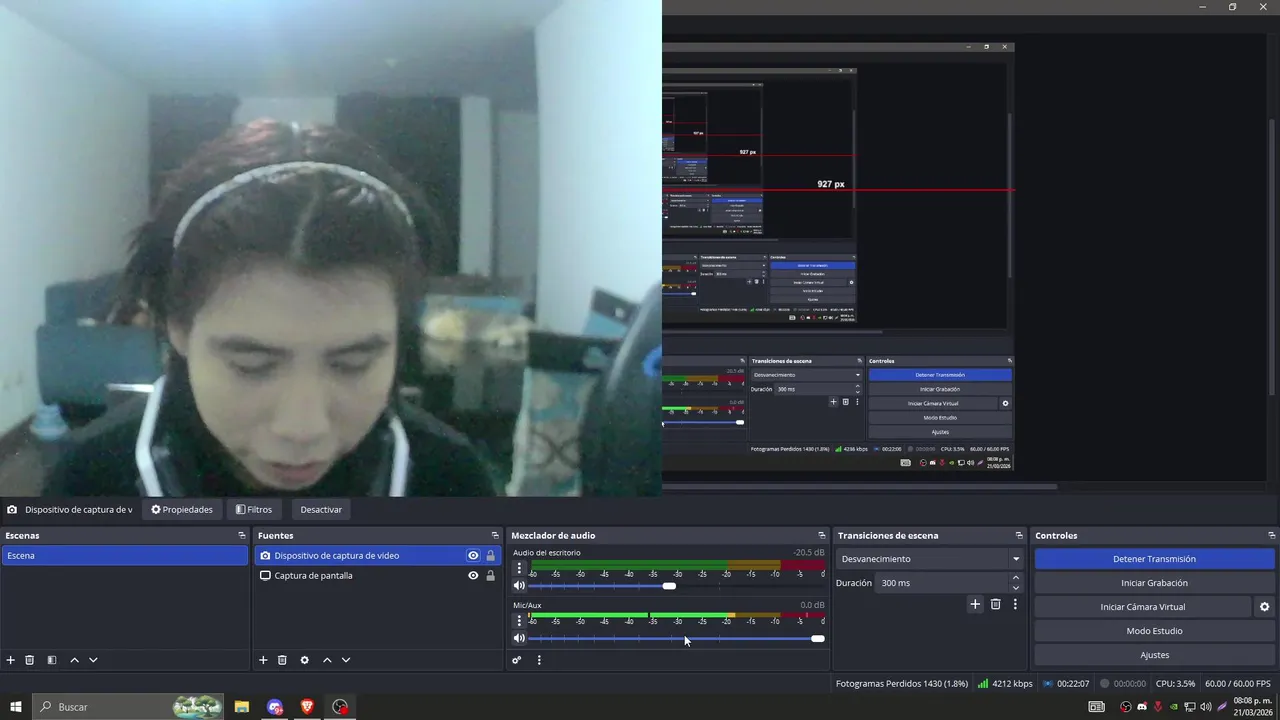Open audio mixer menu three-dots icon
Screen dimensions: 1280x720
(539, 660)
